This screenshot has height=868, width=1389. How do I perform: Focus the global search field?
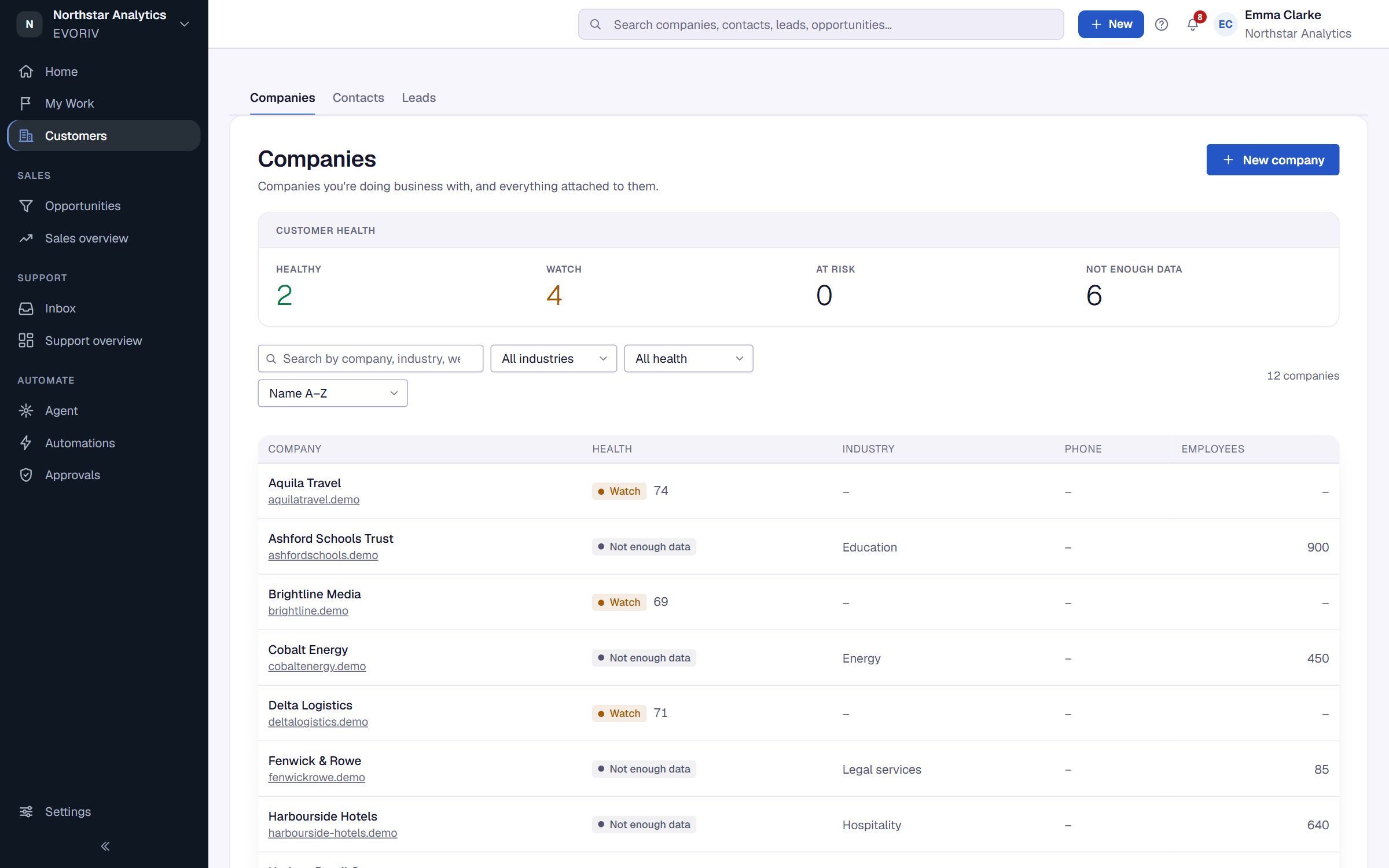tap(821, 24)
